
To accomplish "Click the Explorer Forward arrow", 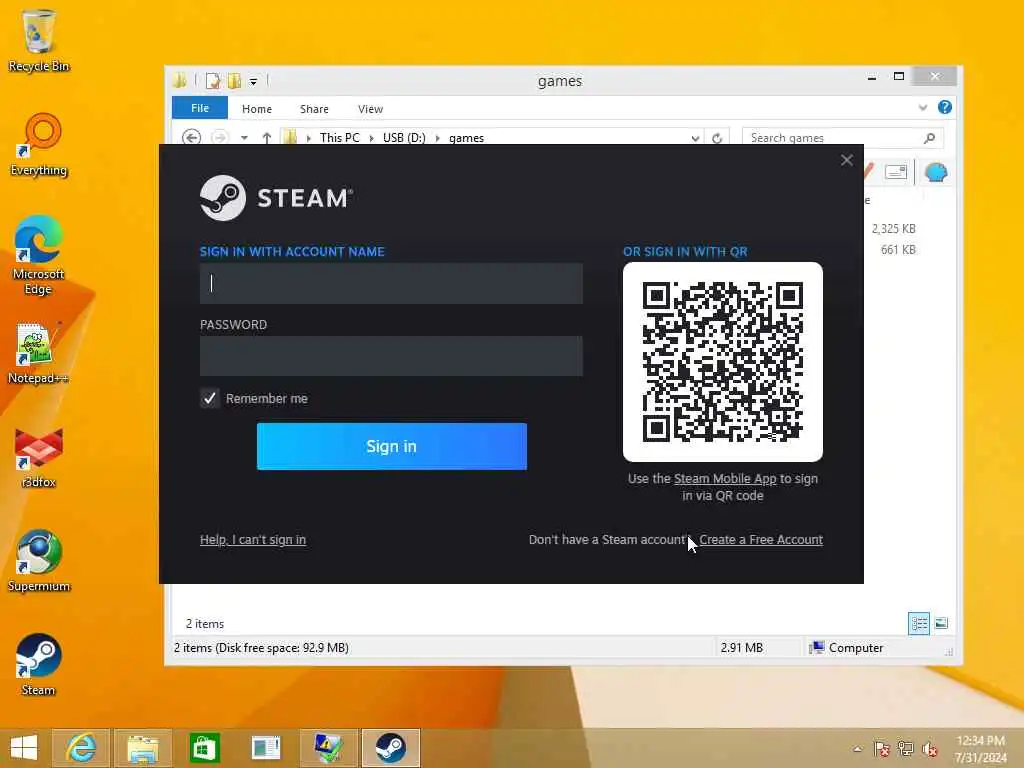I will 219,137.
